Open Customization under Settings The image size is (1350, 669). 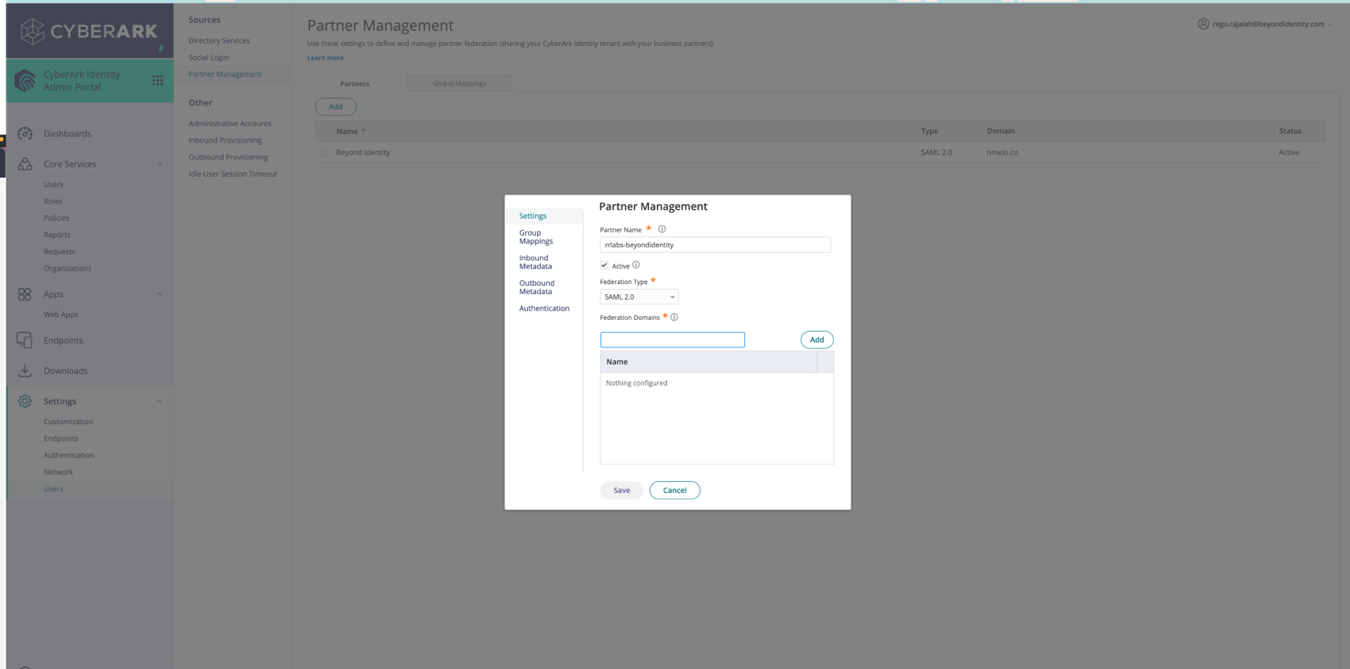point(68,422)
